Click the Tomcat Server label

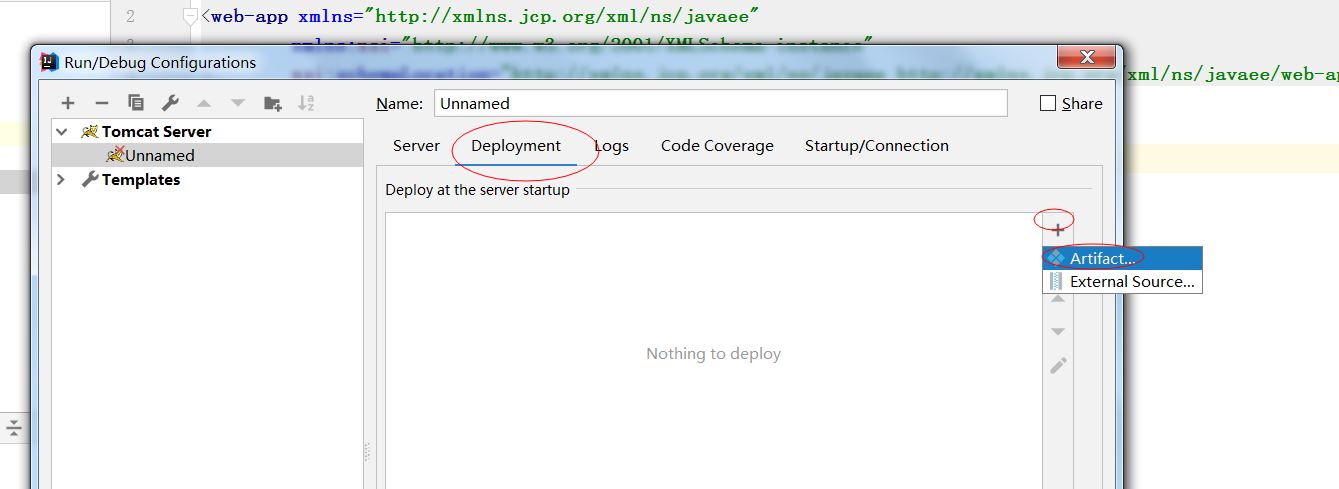[156, 131]
